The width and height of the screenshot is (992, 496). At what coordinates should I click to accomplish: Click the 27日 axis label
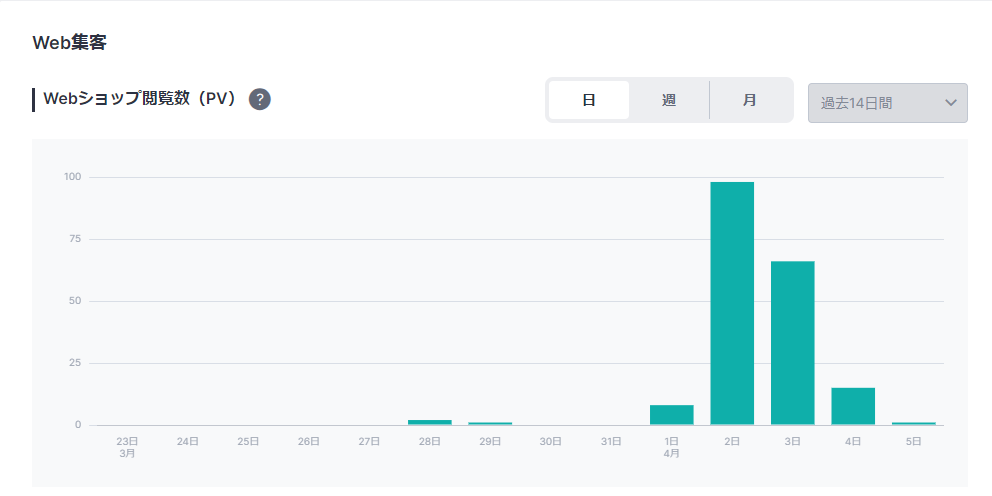369,442
